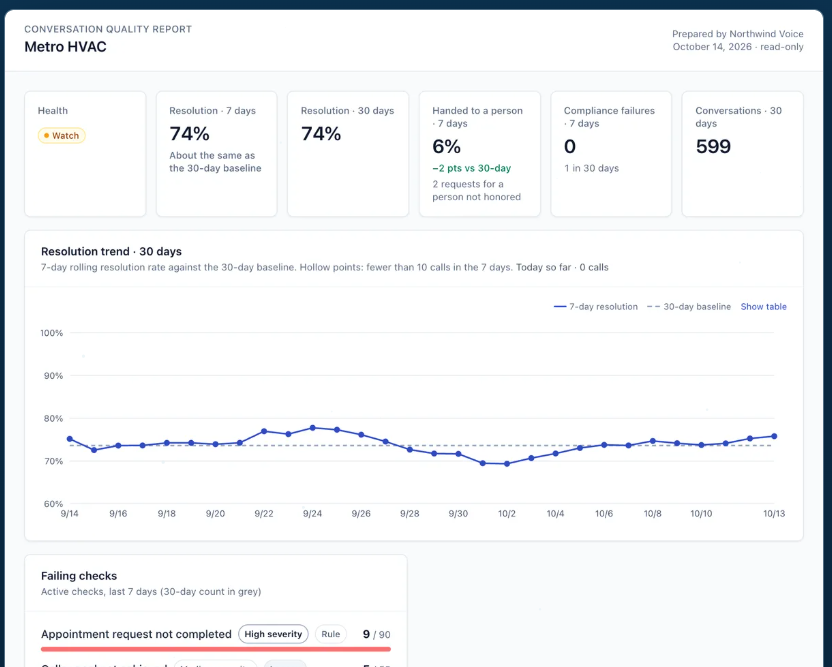The height and width of the screenshot is (667, 832).
Task: Click the 9/14 x-axis date label
Action: 70,514
